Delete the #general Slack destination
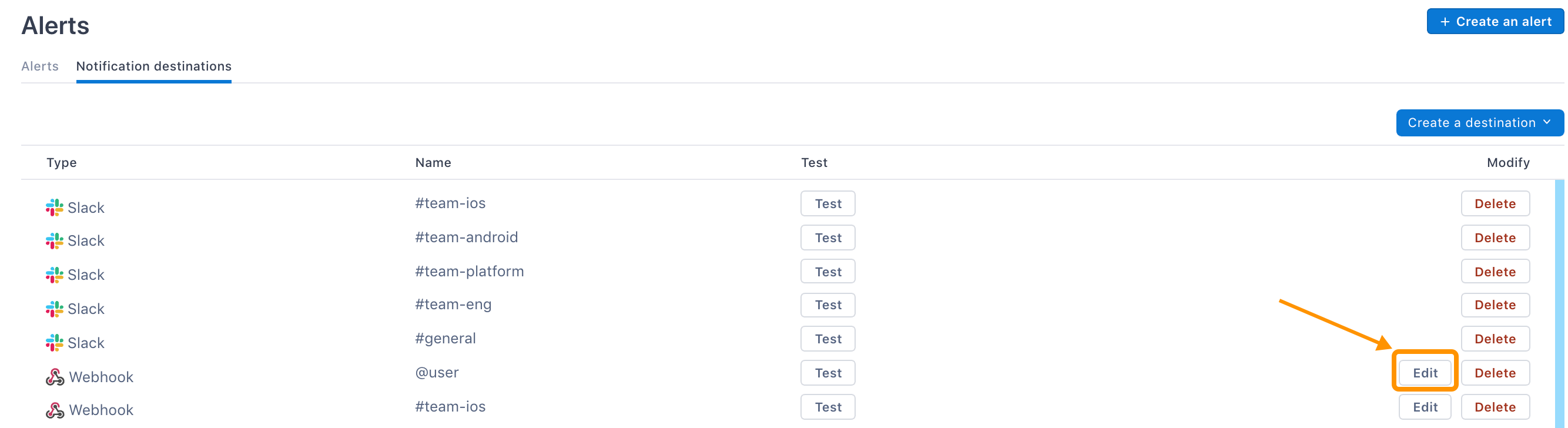 click(x=1495, y=339)
